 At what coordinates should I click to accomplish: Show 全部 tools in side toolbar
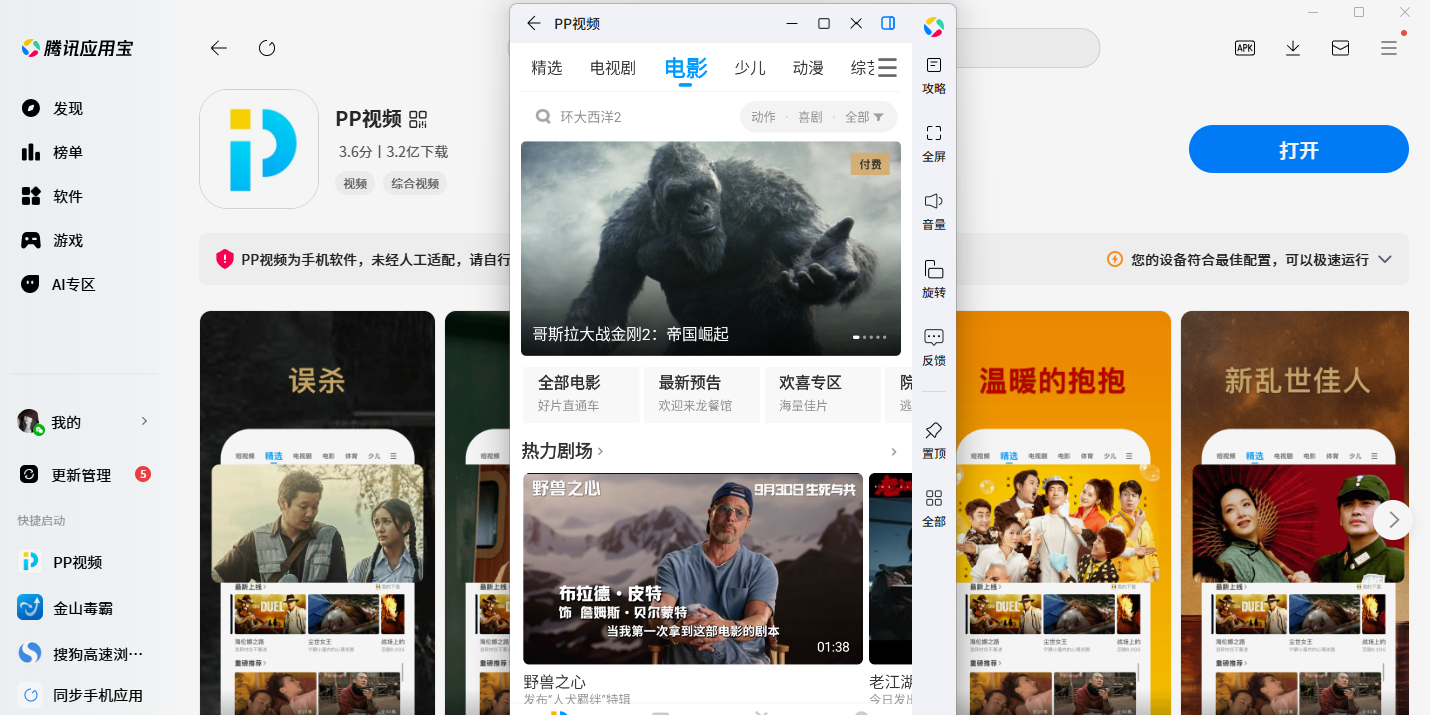933,508
